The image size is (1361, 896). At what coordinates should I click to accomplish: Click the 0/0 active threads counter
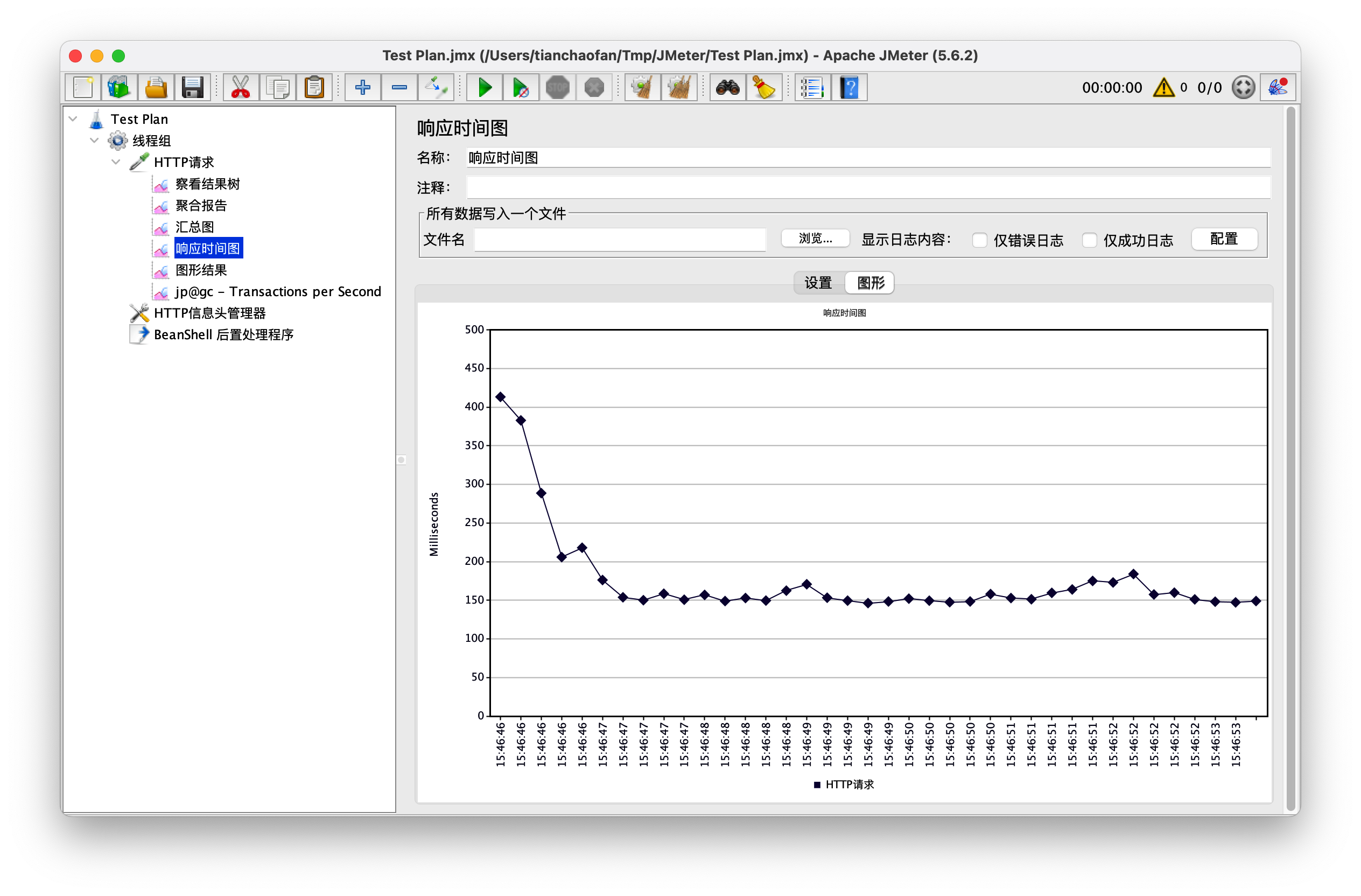[1210, 88]
